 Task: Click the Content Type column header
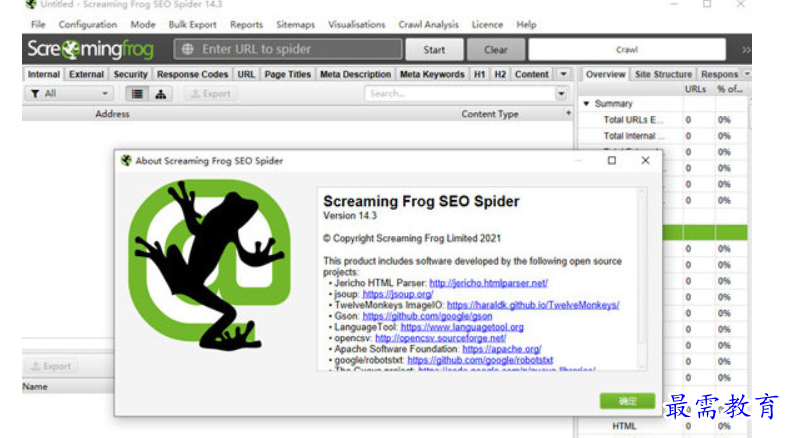pyautogui.click(x=490, y=114)
